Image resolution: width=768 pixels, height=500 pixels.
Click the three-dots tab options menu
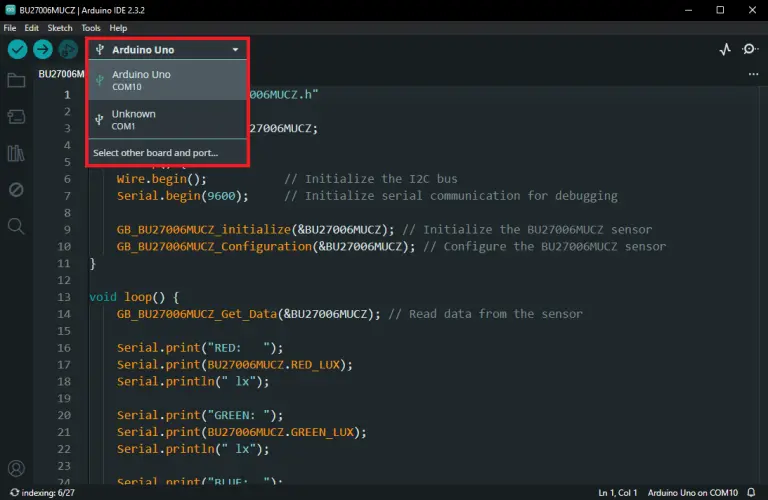coord(753,74)
